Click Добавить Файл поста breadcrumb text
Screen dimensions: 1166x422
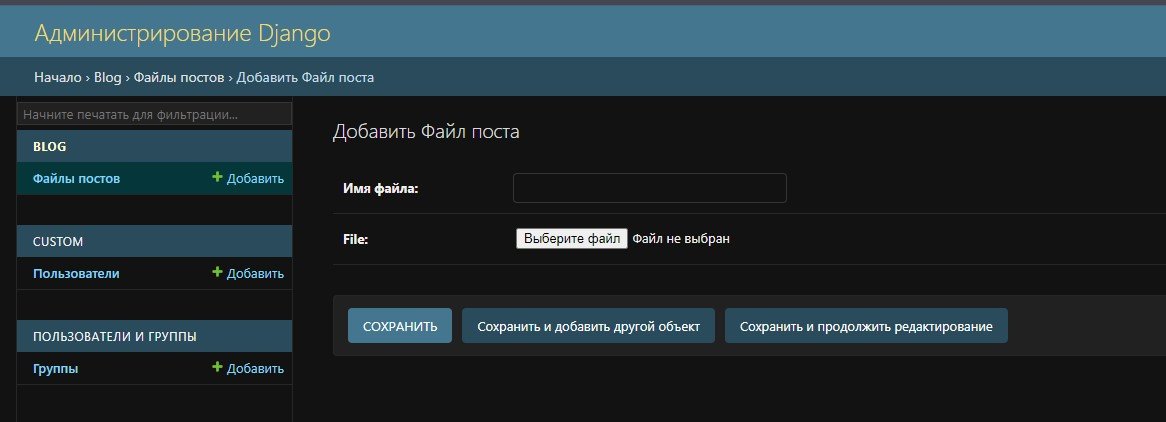click(305, 77)
